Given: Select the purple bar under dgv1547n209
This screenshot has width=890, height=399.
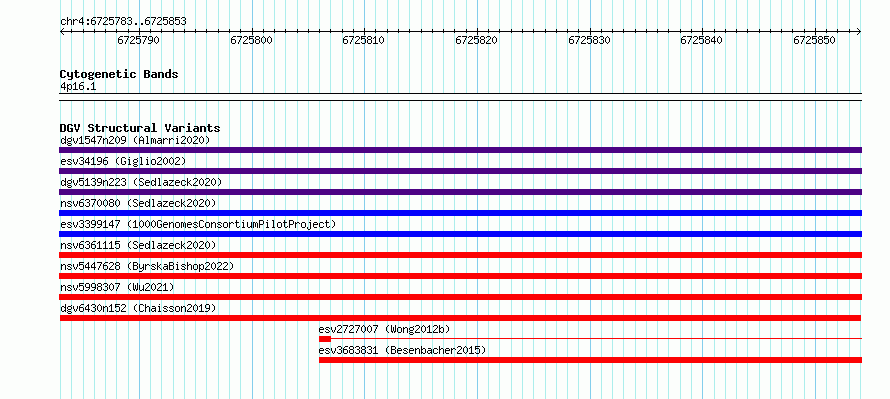Looking at the screenshot, I should 460,150.
